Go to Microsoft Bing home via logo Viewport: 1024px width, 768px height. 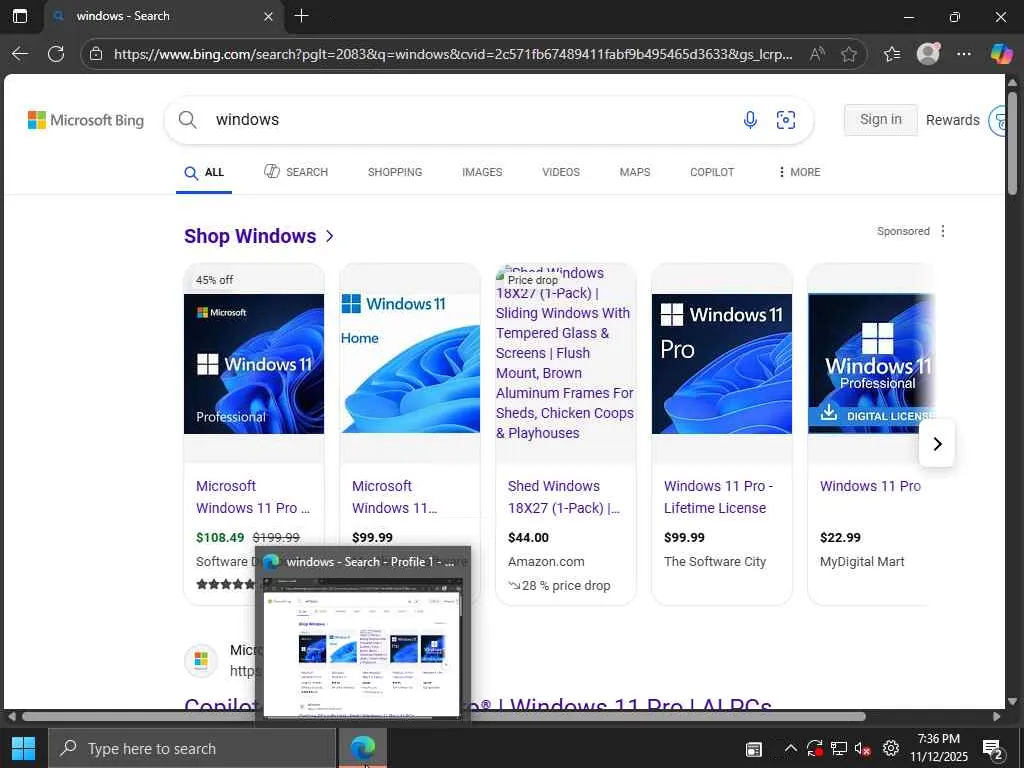86,120
